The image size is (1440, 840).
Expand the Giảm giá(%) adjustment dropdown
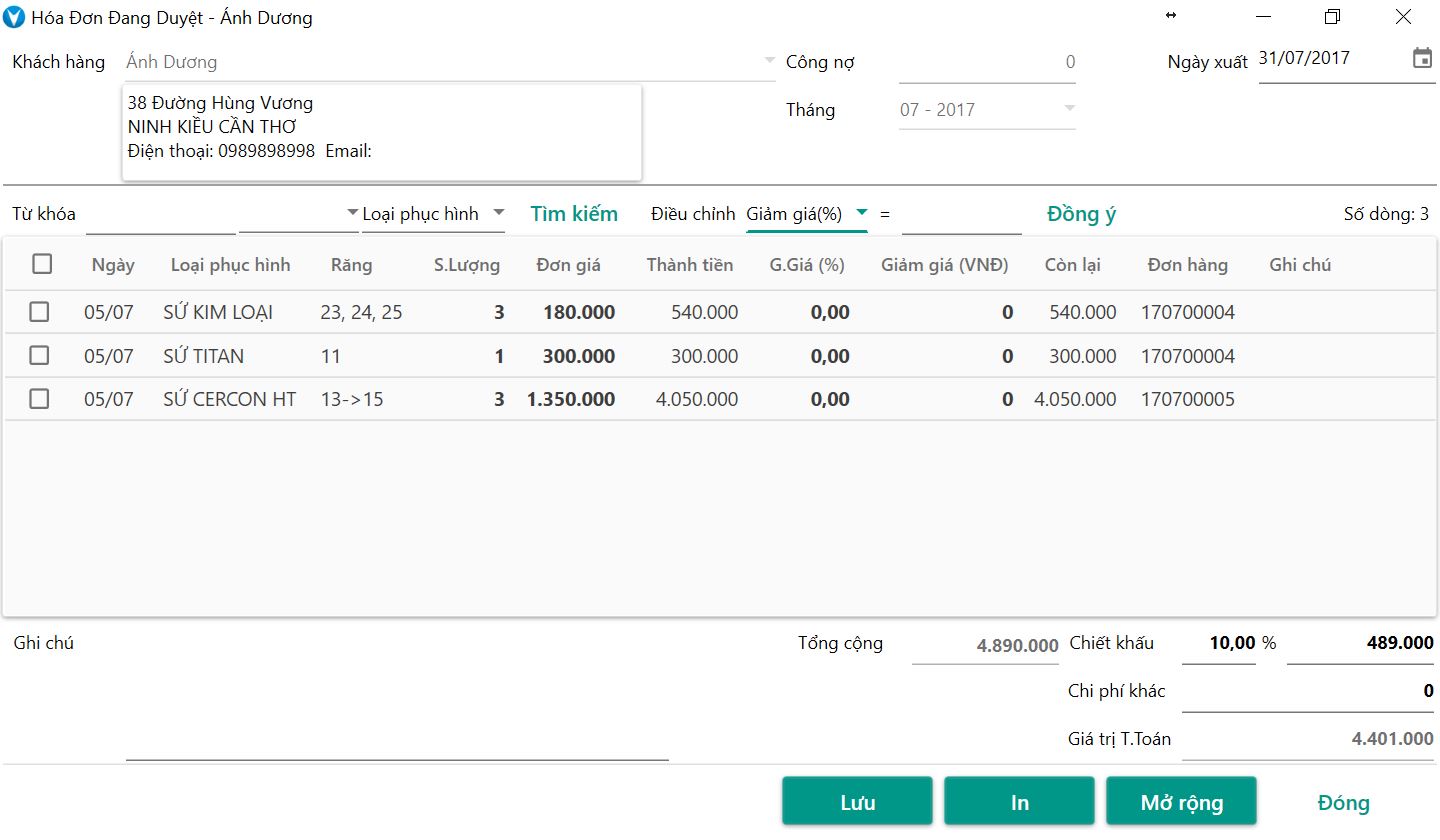pos(861,213)
